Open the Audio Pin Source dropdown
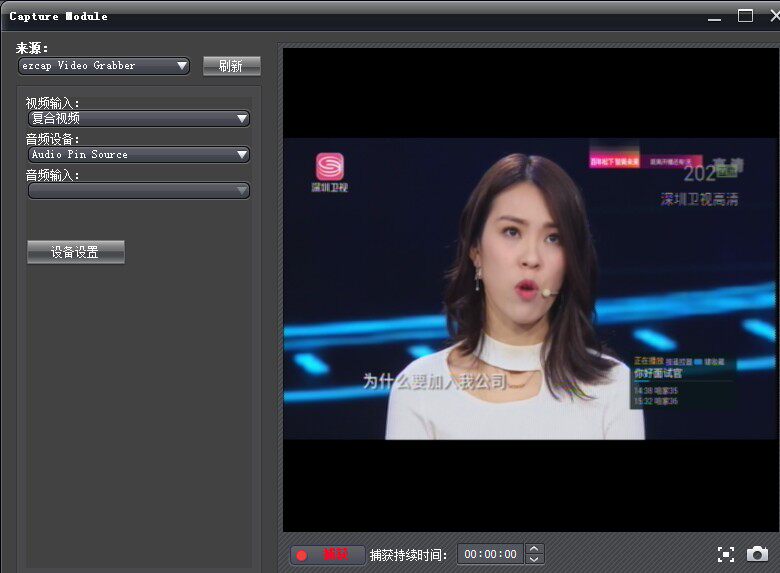The image size is (780, 573). [x=139, y=155]
